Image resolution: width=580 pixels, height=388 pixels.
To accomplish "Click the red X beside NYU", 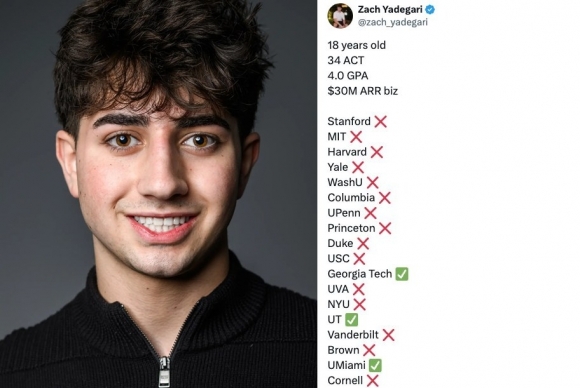I will coord(359,304).
